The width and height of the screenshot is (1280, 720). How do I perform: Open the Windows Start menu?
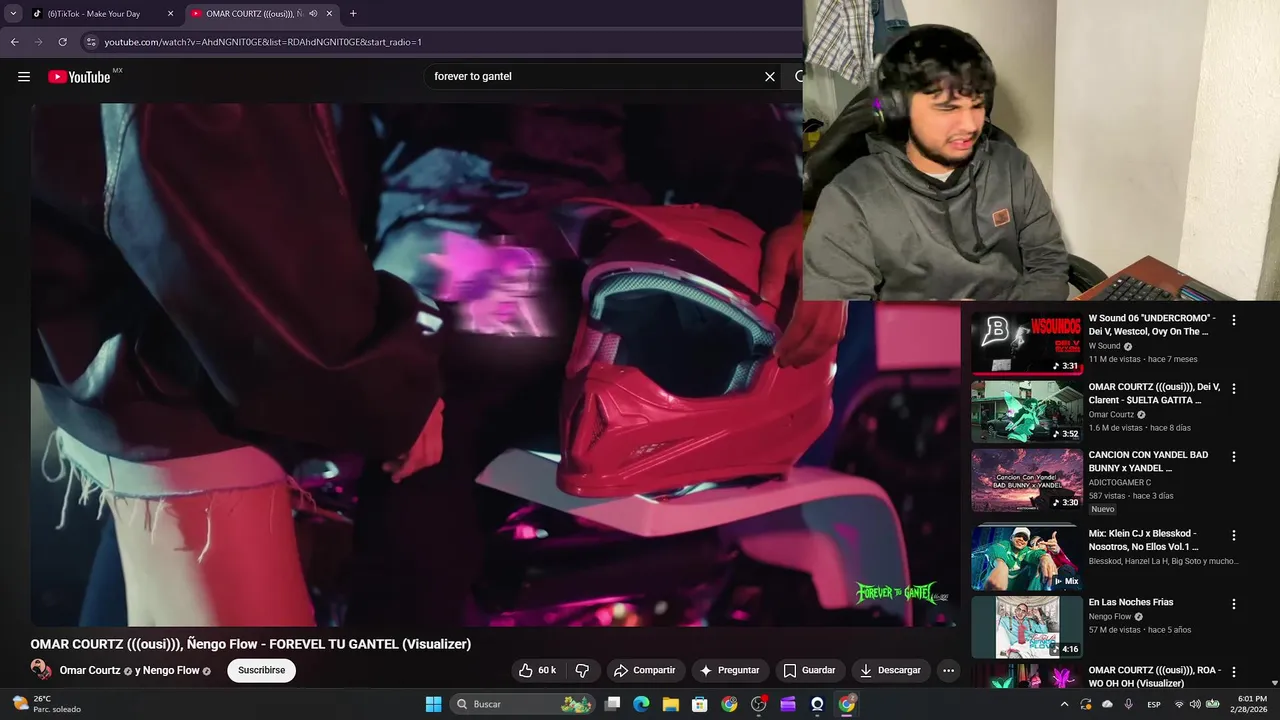pos(433,704)
